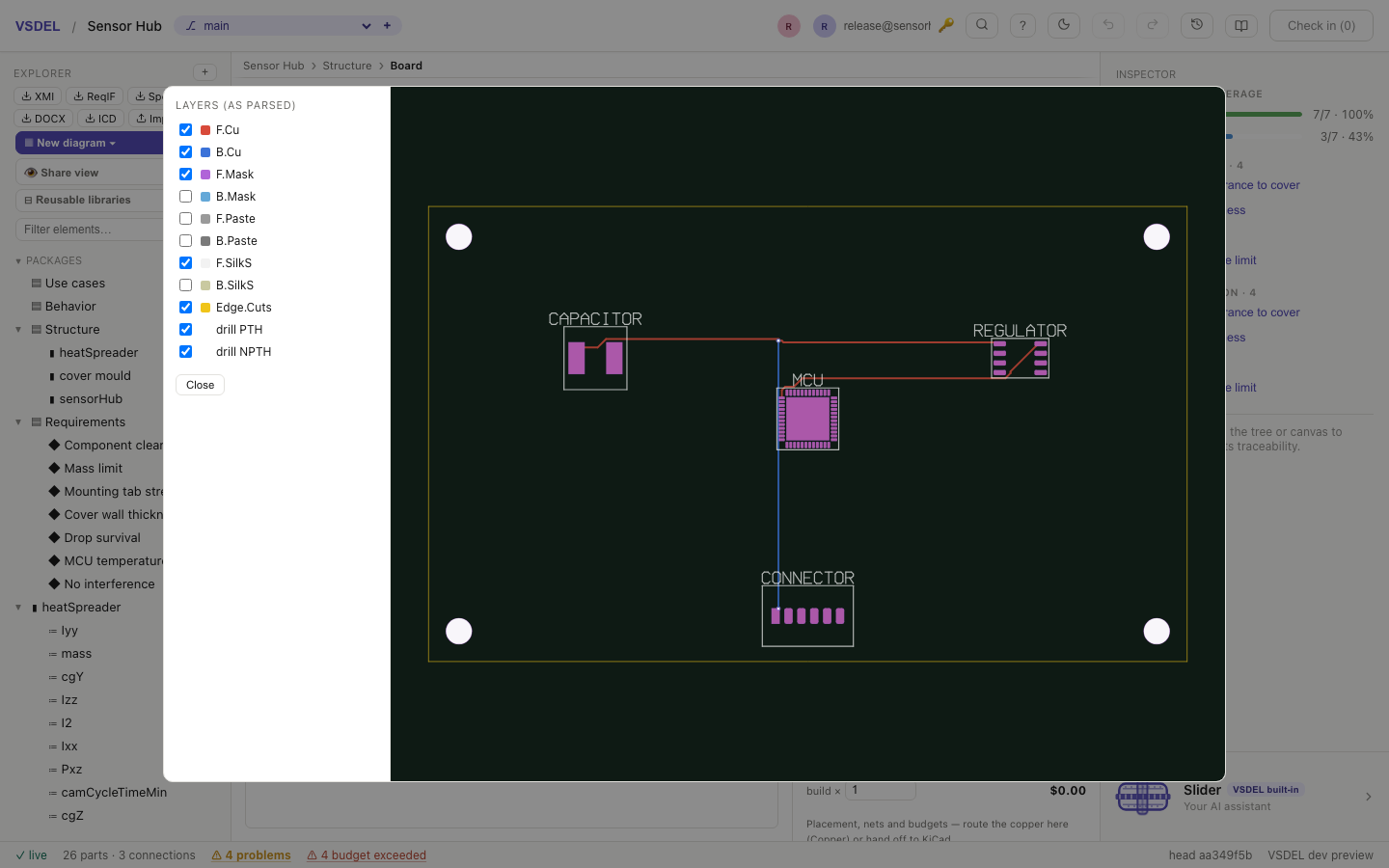Expand the Slider assistant chevron
Viewport: 1389px width, 868px height.
(x=1368, y=798)
